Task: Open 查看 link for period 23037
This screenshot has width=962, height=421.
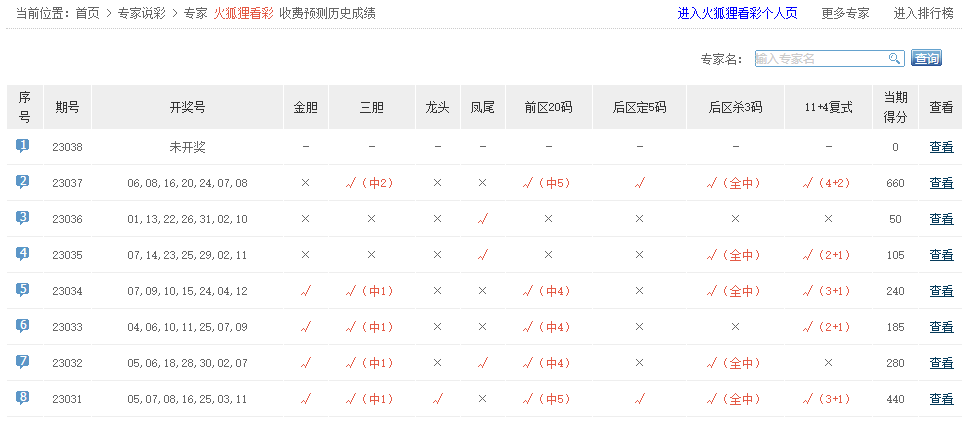Action: point(941,183)
